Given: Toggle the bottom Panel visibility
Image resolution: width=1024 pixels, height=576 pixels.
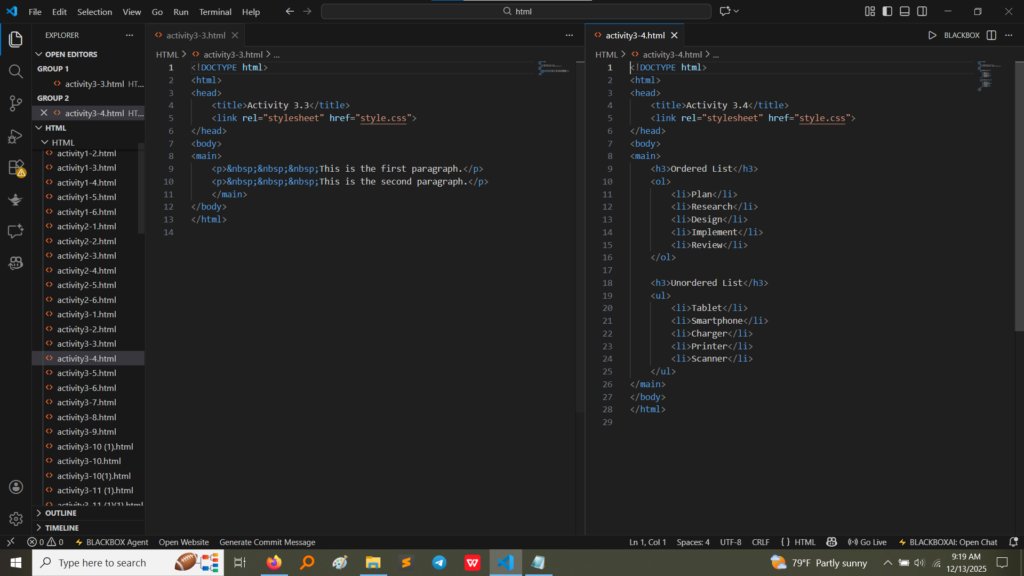Looking at the screenshot, I should [905, 11].
